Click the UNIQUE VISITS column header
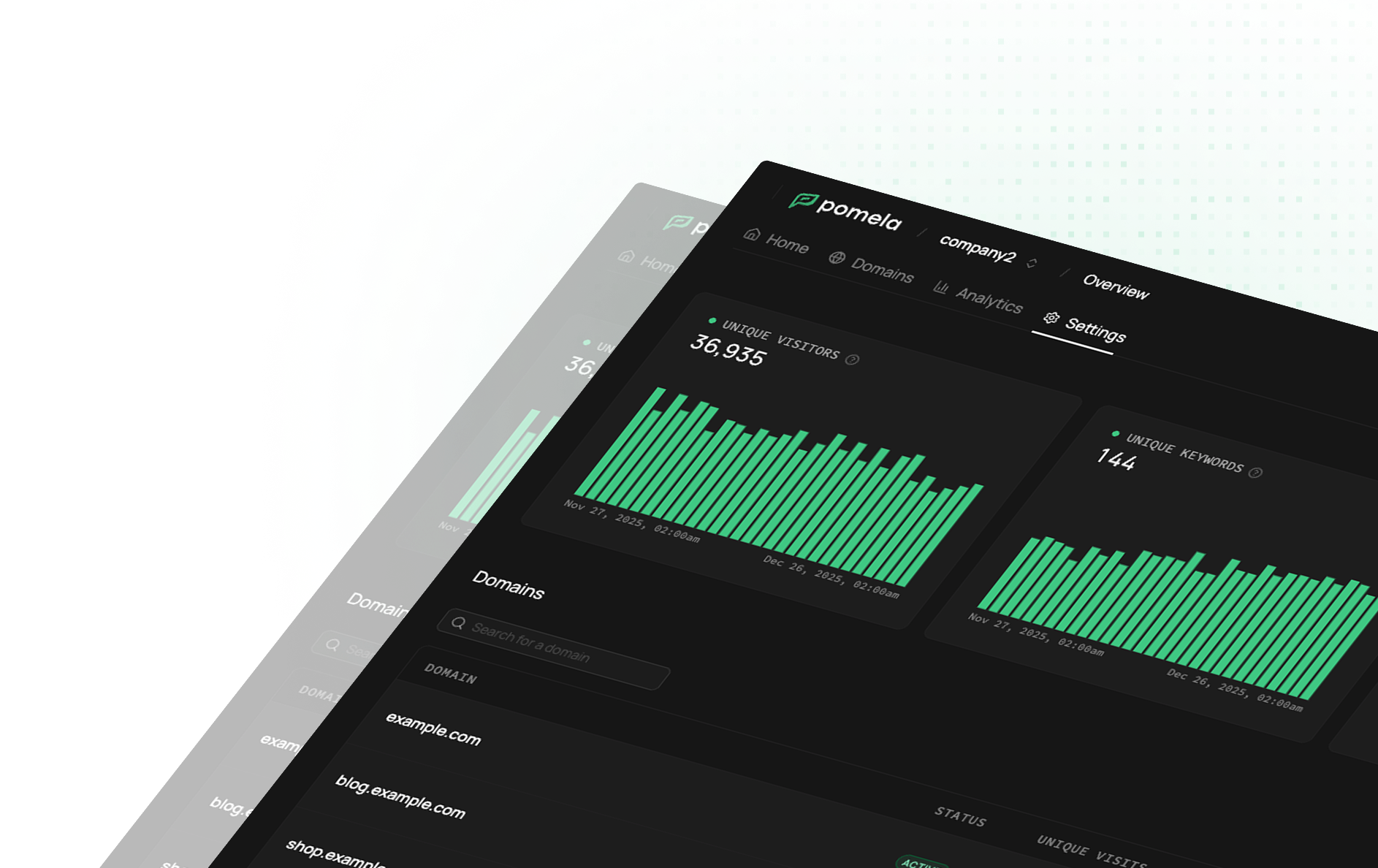This screenshot has height=868, width=1378. (1092, 851)
